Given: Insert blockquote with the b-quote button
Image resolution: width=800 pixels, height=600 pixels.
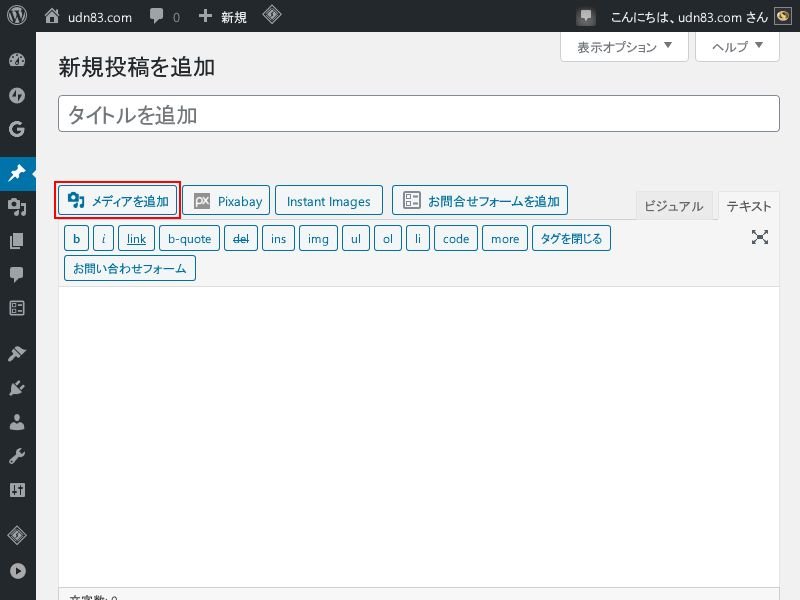Looking at the screenshot, I should click(x=189, y=238).
